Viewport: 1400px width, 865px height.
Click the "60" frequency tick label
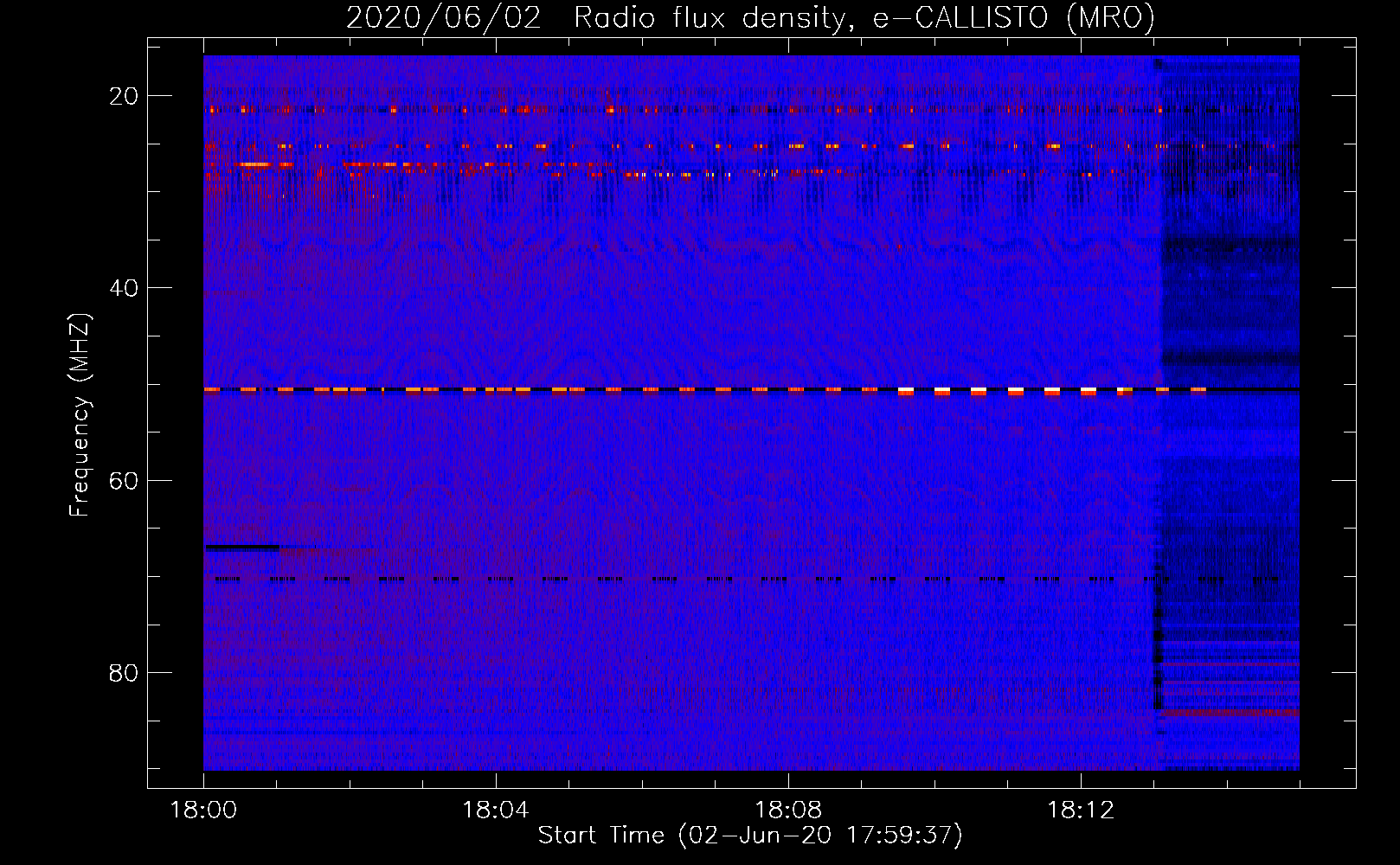[124, 480]
